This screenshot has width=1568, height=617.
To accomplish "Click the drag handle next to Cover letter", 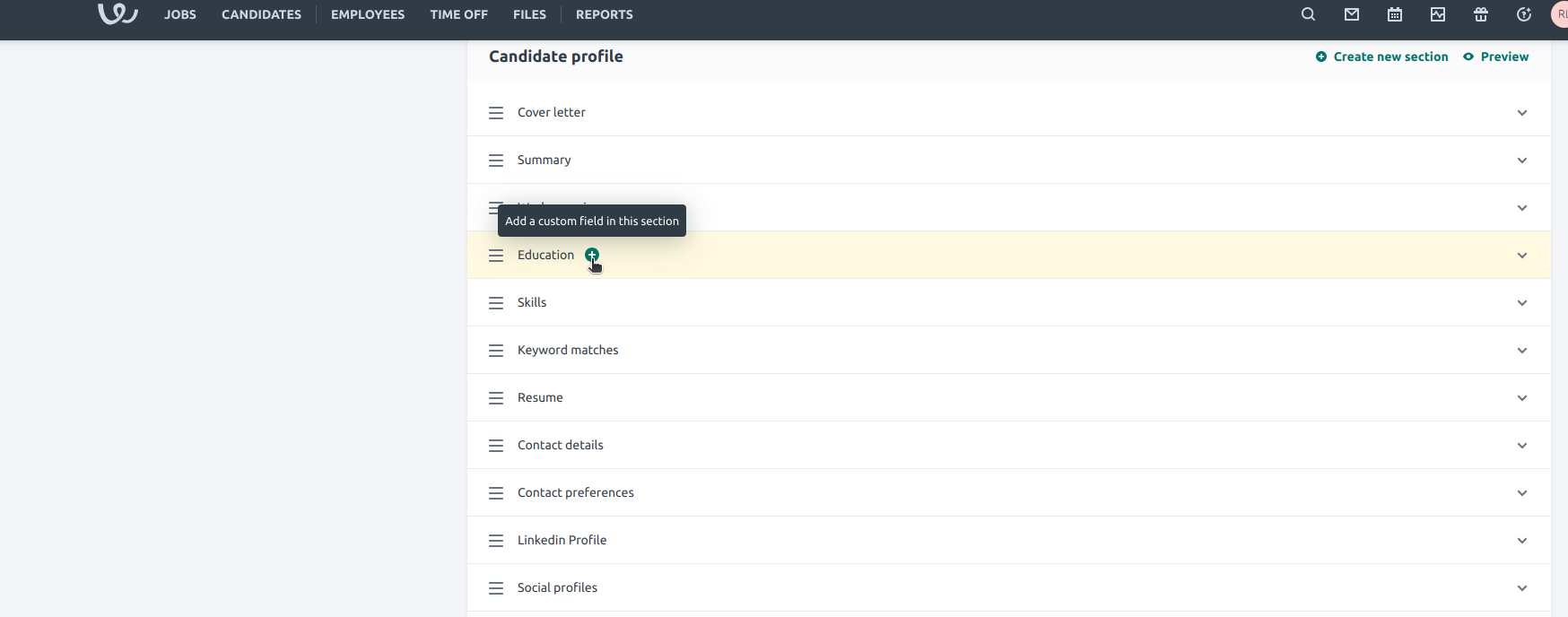I will pos(496,112).
